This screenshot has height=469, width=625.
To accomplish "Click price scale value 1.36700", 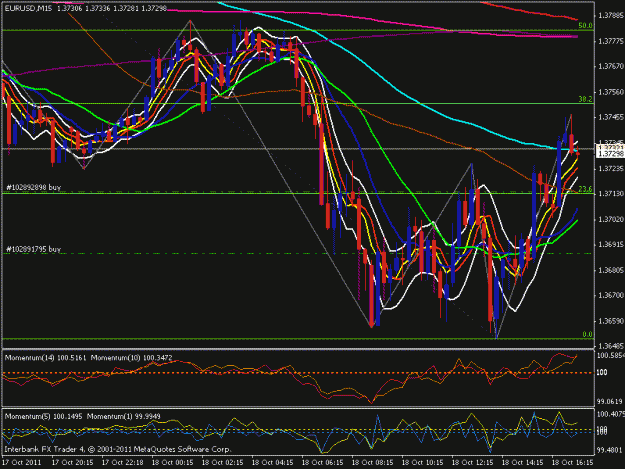I will (611, 295).
